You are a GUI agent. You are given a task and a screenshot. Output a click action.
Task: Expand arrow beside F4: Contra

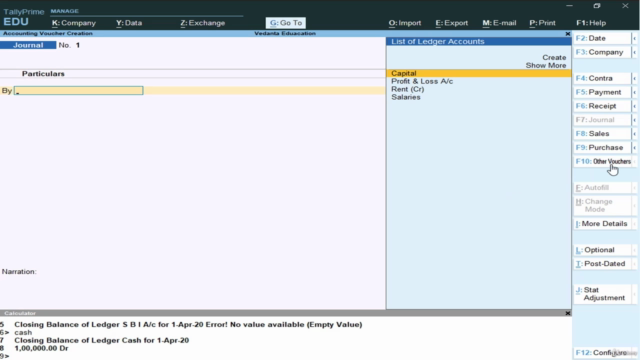(x=635, y=78)
